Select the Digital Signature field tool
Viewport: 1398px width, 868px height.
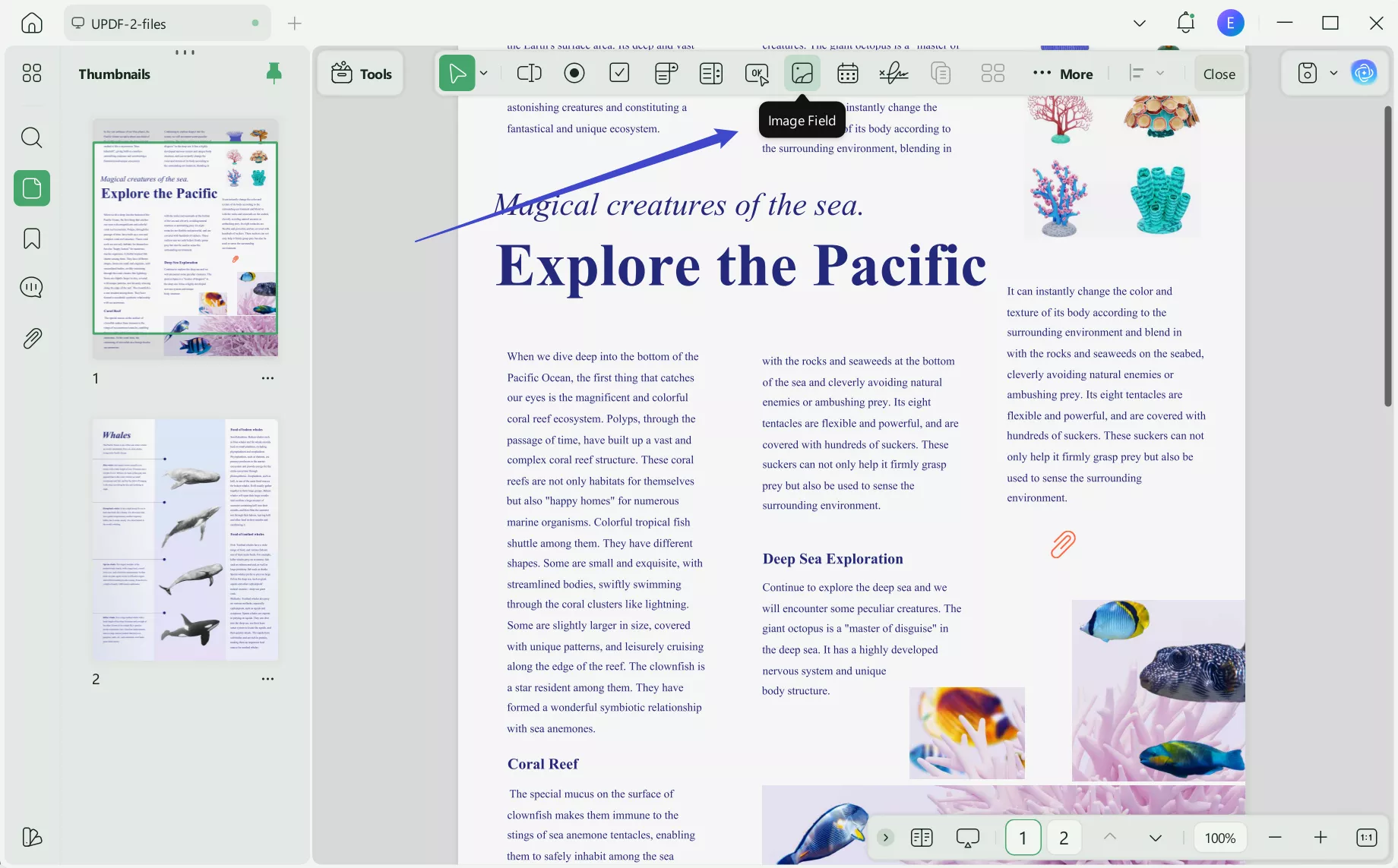pyautogui.click(x=894, y=74)
